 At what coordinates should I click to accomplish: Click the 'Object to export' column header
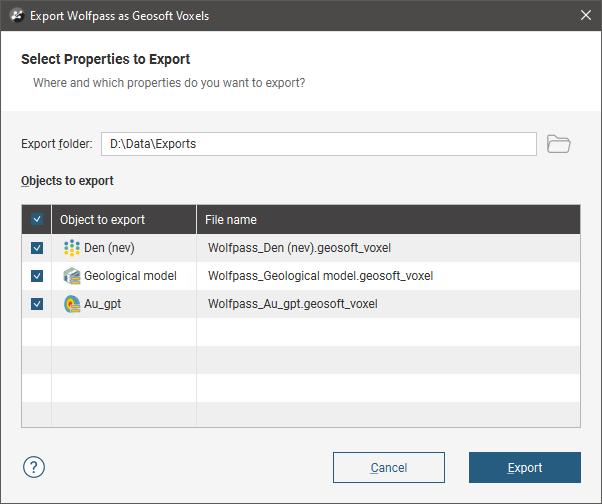(102, 220)
